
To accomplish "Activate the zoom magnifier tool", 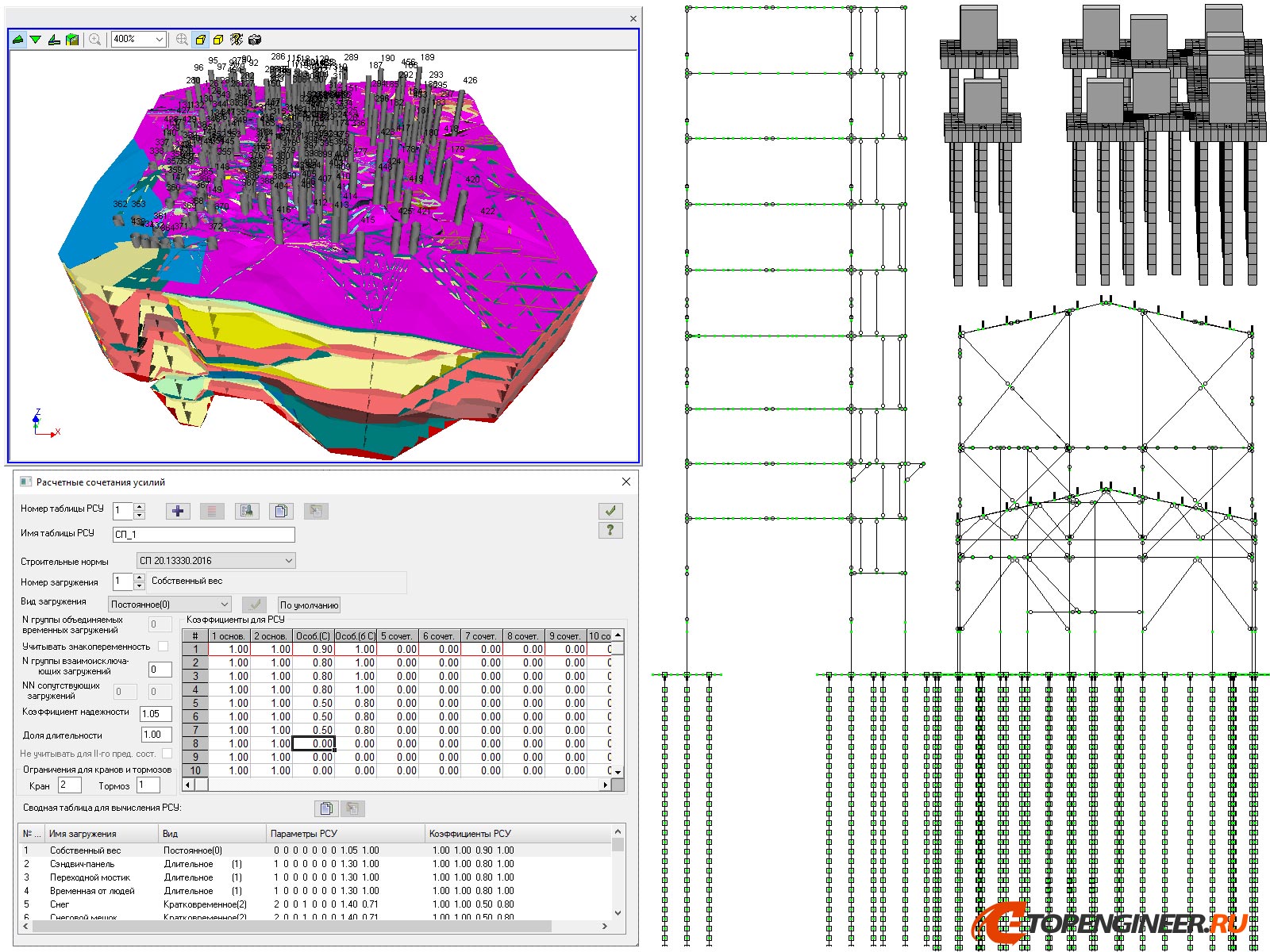I will (x=94, y=38).
